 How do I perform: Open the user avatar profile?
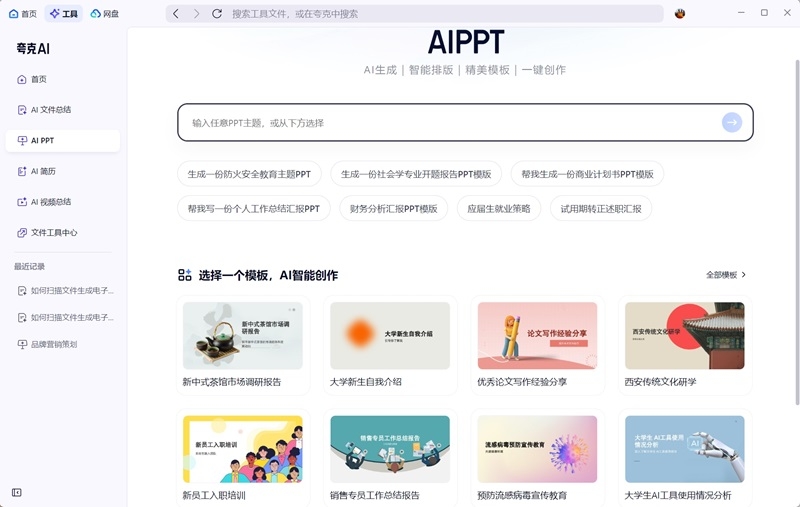(x=680, y=14)
